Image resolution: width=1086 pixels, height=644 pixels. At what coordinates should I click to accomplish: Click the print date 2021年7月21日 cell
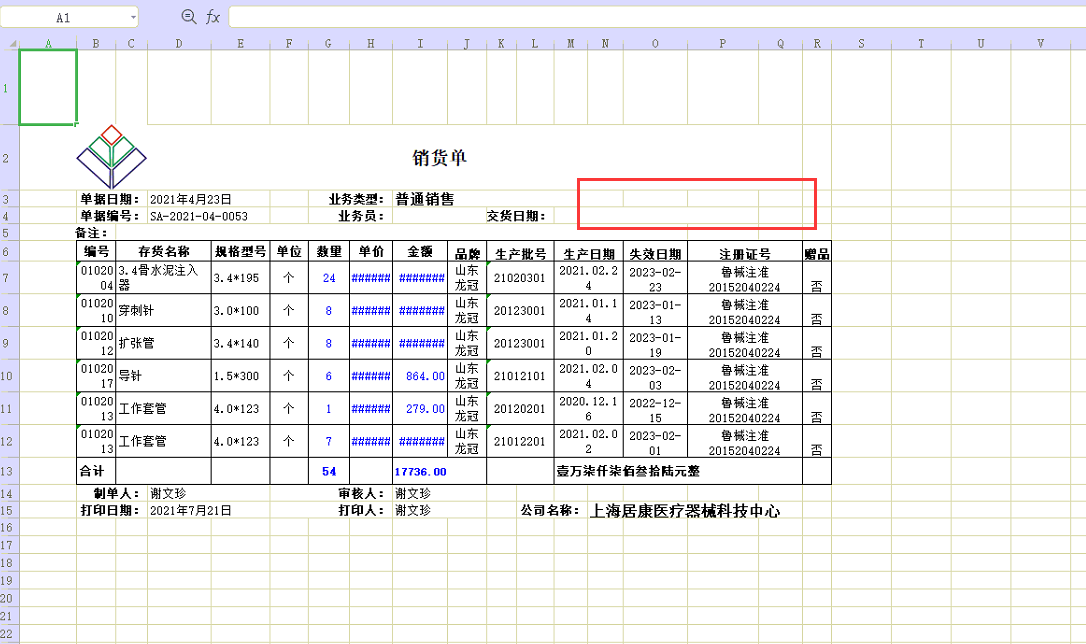190,510
